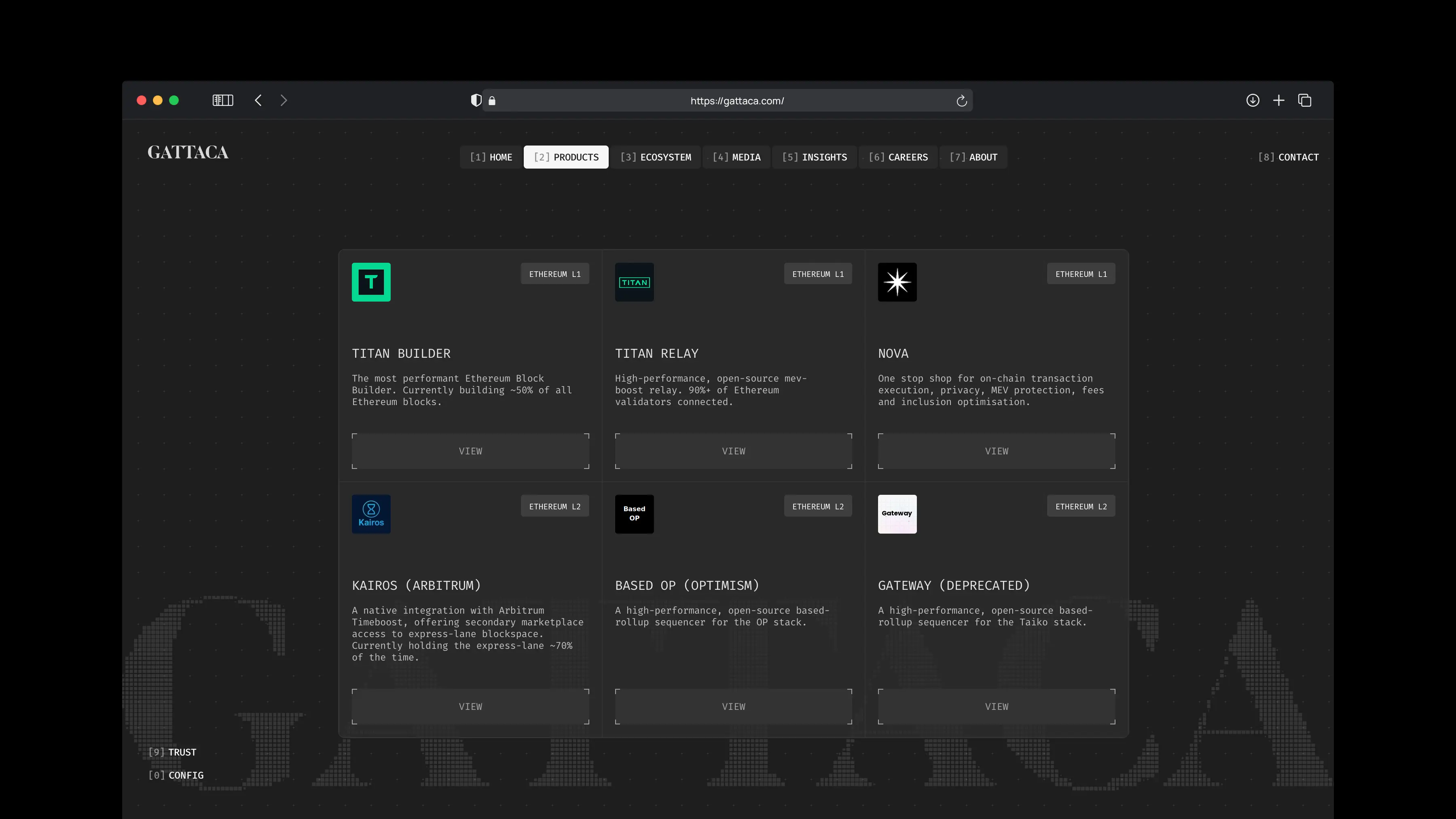
Task: Go forward with the browser forward arrow
Action: click(x=284, y=101)
